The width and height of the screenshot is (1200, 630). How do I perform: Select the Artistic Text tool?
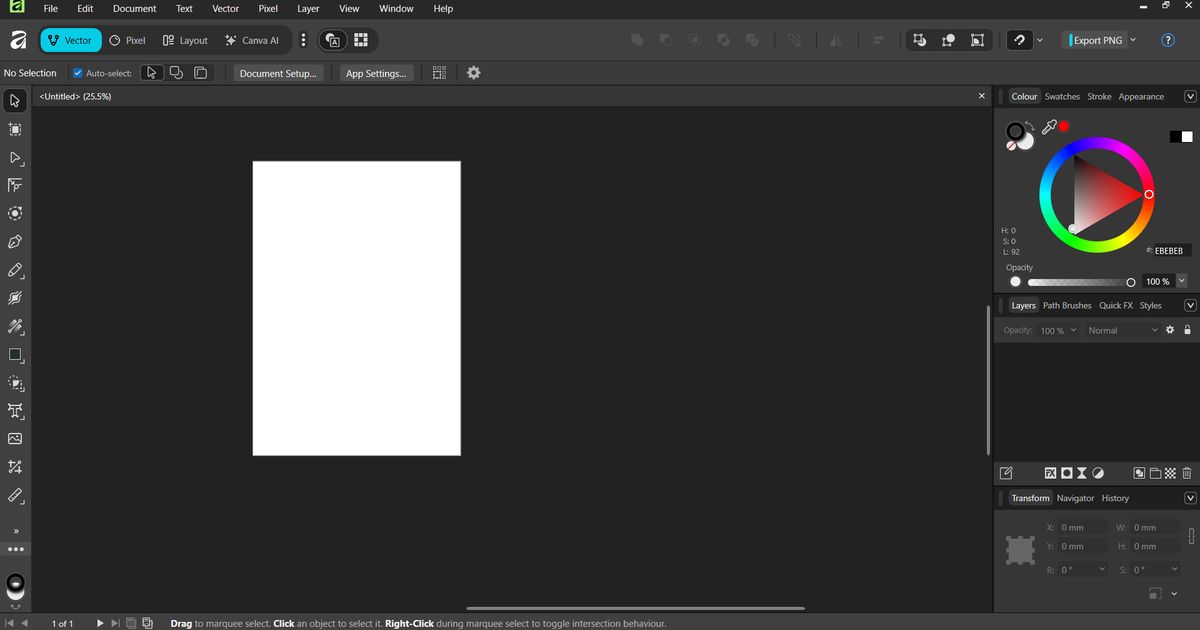[x=15, y=411]
